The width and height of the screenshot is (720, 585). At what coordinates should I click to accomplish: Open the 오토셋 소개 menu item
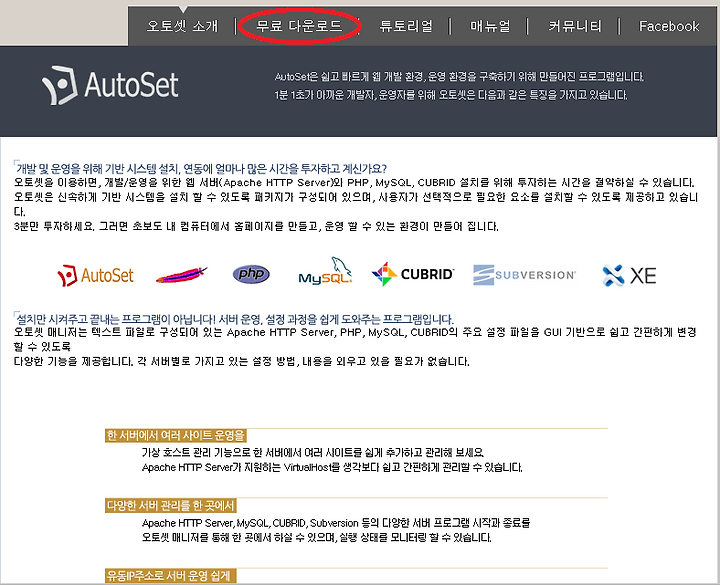point(182,26)
